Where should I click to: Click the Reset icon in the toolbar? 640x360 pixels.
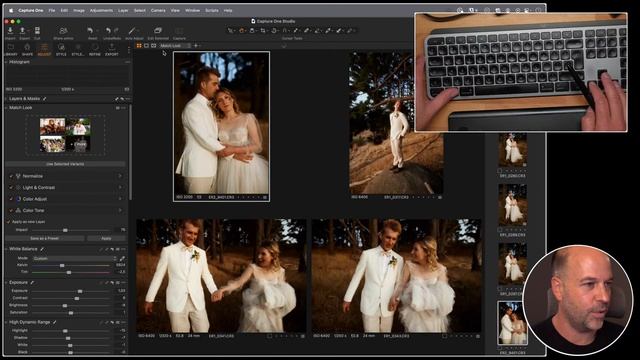pos(90,31)
